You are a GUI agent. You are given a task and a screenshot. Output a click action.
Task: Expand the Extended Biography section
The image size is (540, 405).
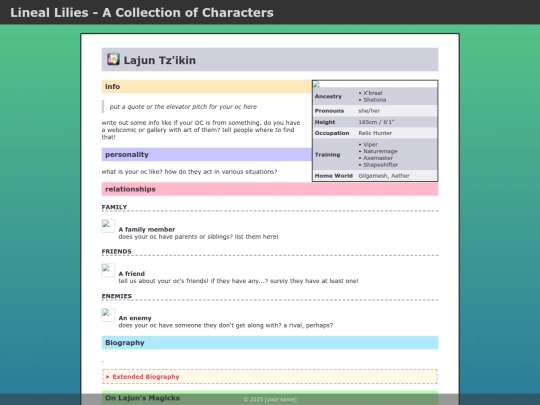pos(270,377)
